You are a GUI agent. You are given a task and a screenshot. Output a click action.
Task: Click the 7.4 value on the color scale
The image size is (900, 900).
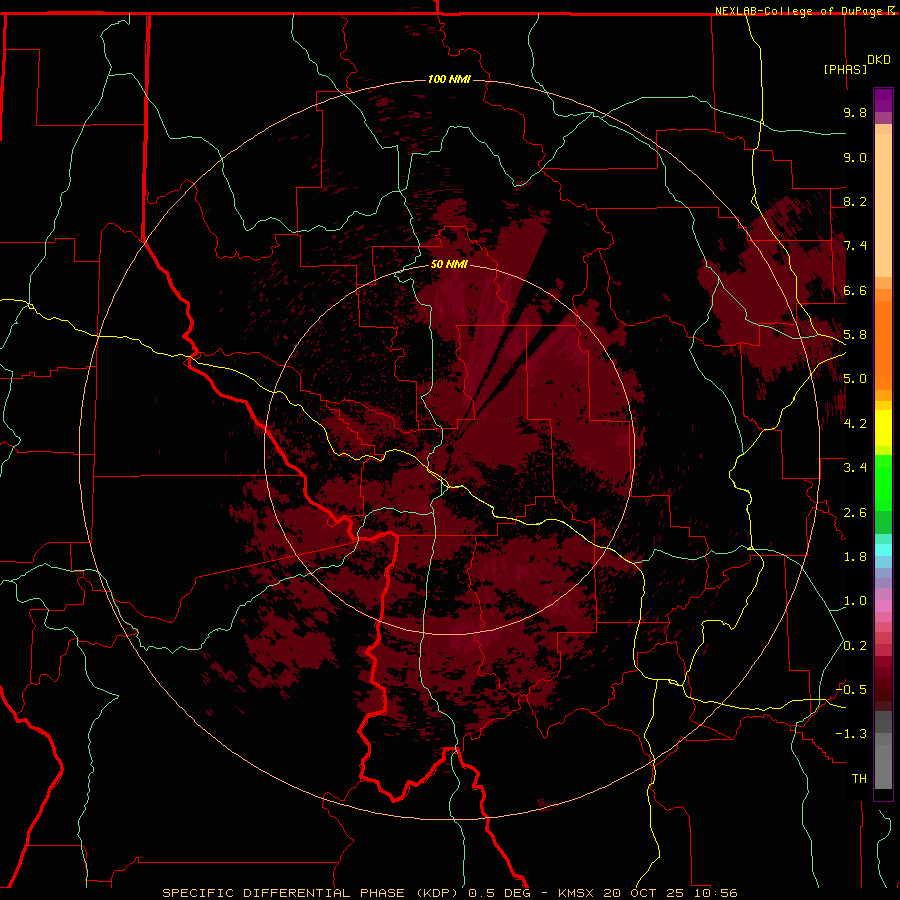(x=855, y=246)
